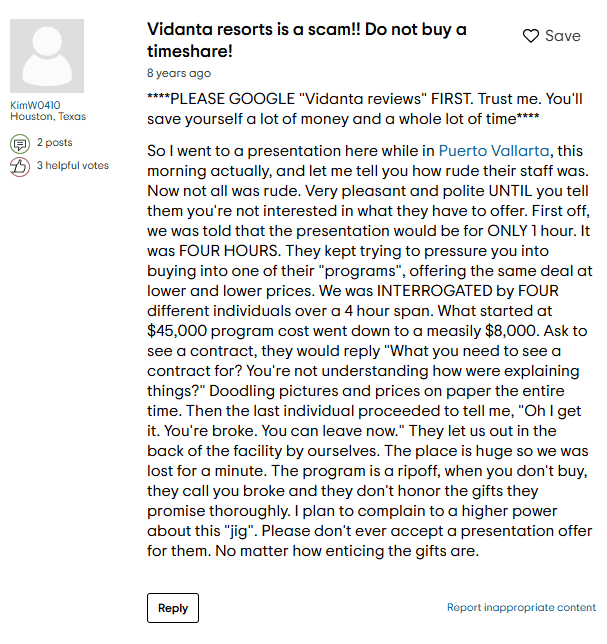Click the "Houston, Texas" location text
The height and width of the screenshot is (644, 607).
48,116
